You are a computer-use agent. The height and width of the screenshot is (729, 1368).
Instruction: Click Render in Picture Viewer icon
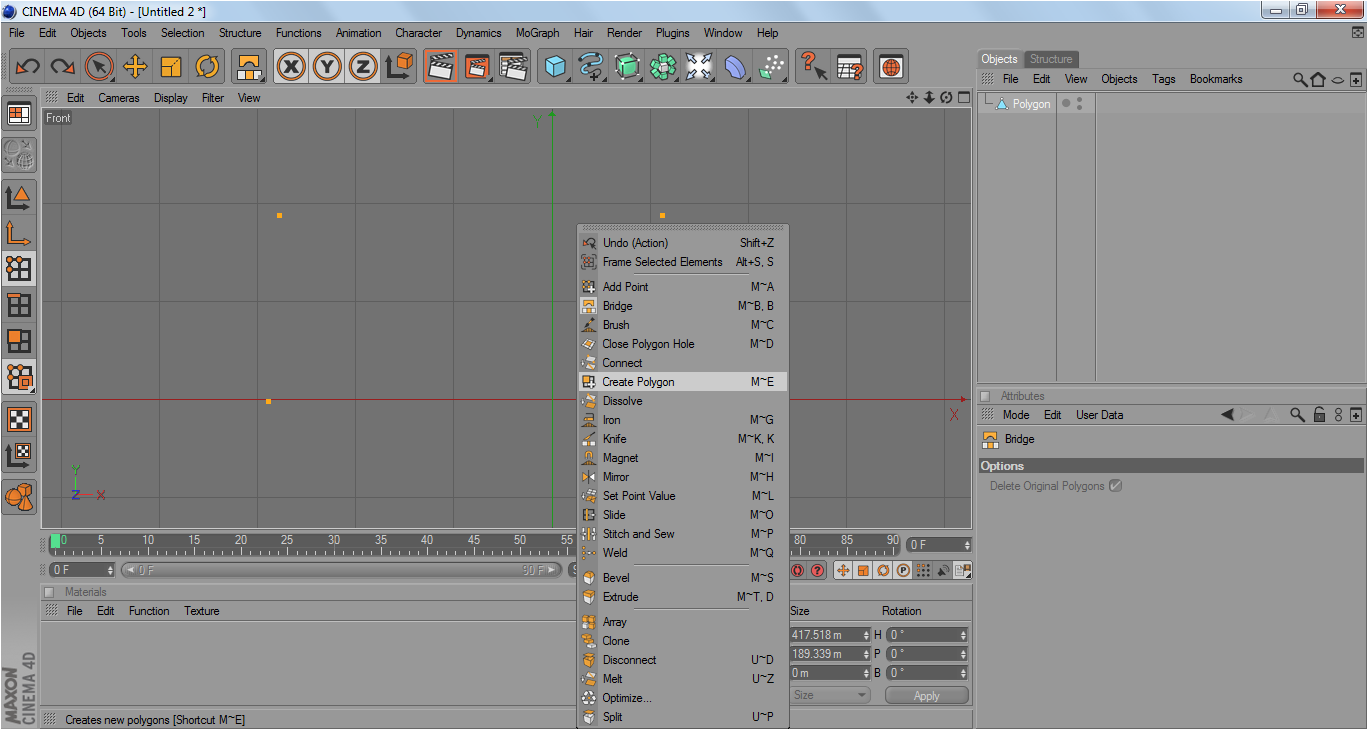point(477,67)
